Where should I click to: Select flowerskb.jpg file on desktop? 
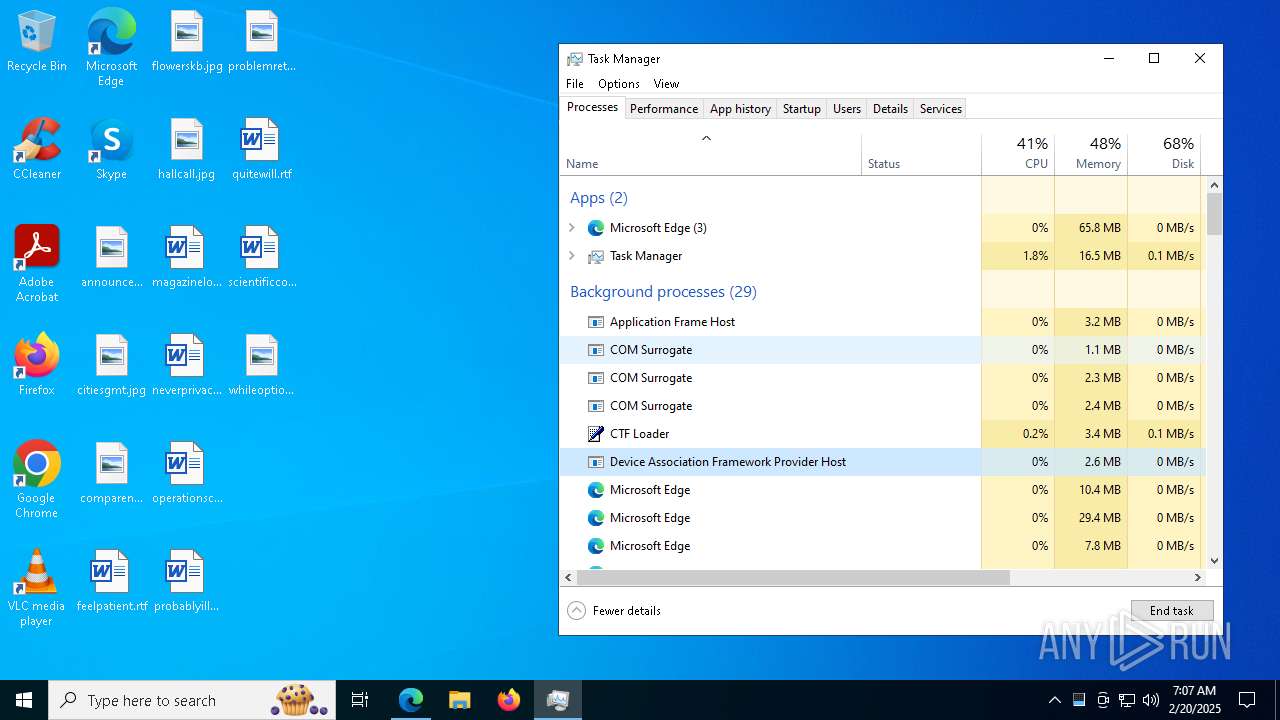pos(187,42)
